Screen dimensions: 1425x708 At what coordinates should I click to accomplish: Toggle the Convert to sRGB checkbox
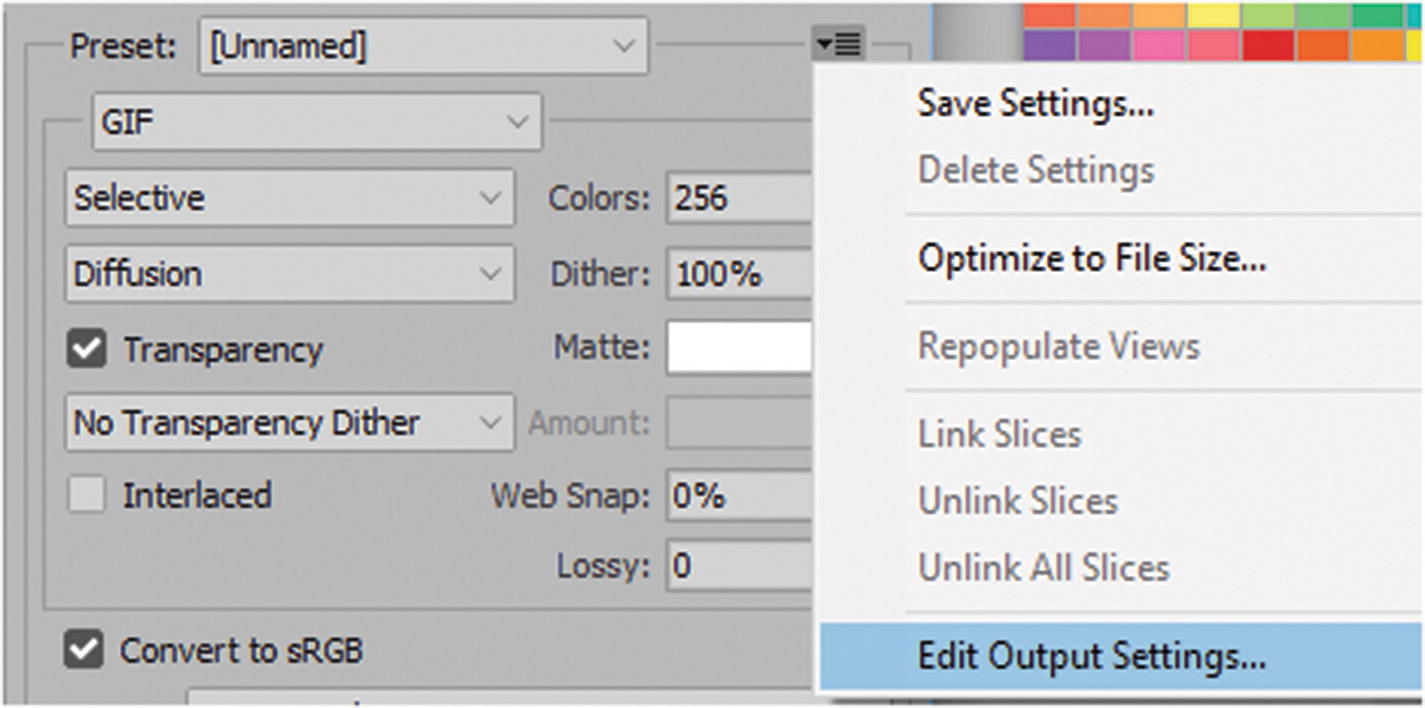tap(84, 651)
